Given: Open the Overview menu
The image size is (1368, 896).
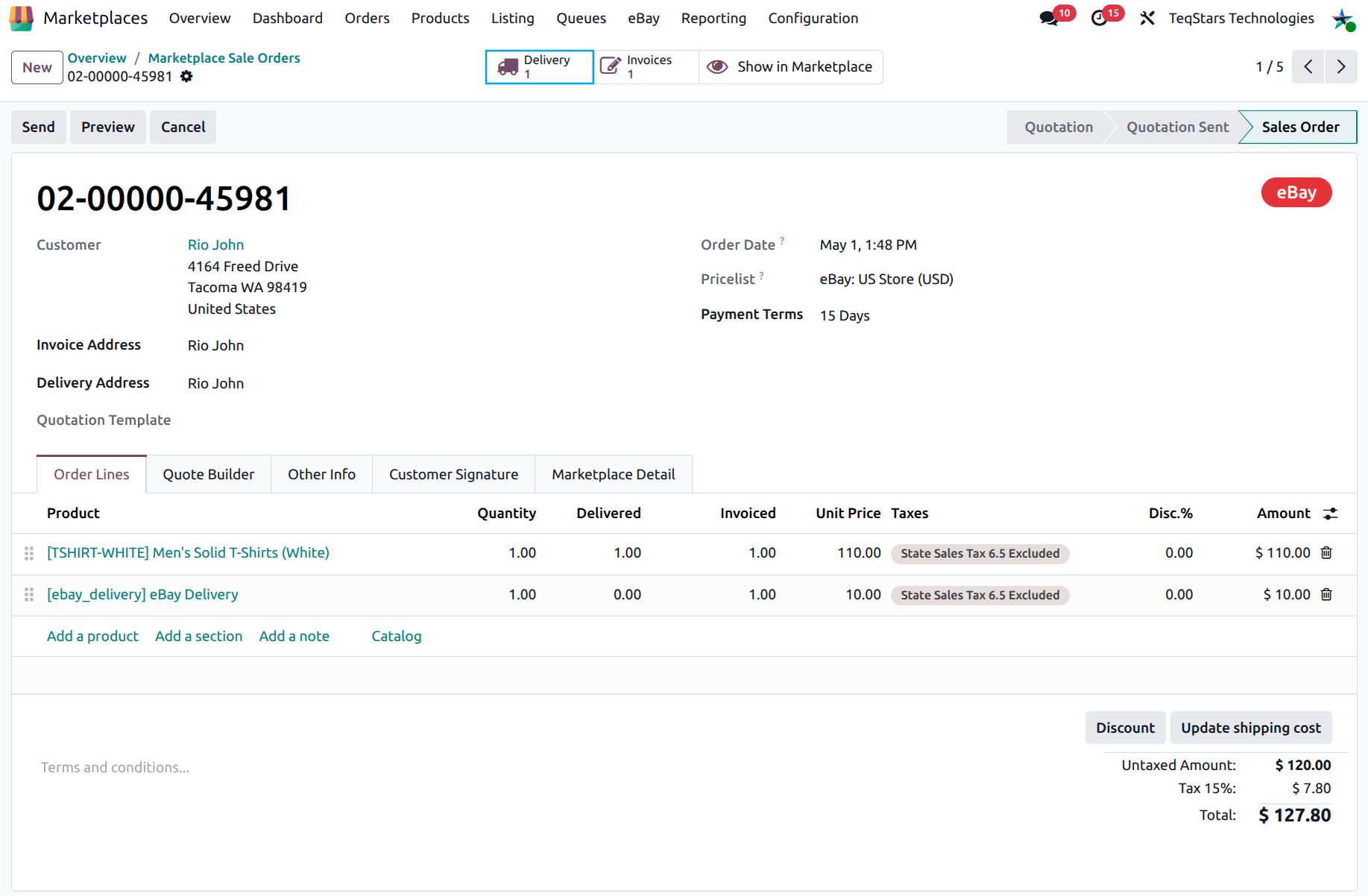Looking at the screenshot, I should 200,18.
